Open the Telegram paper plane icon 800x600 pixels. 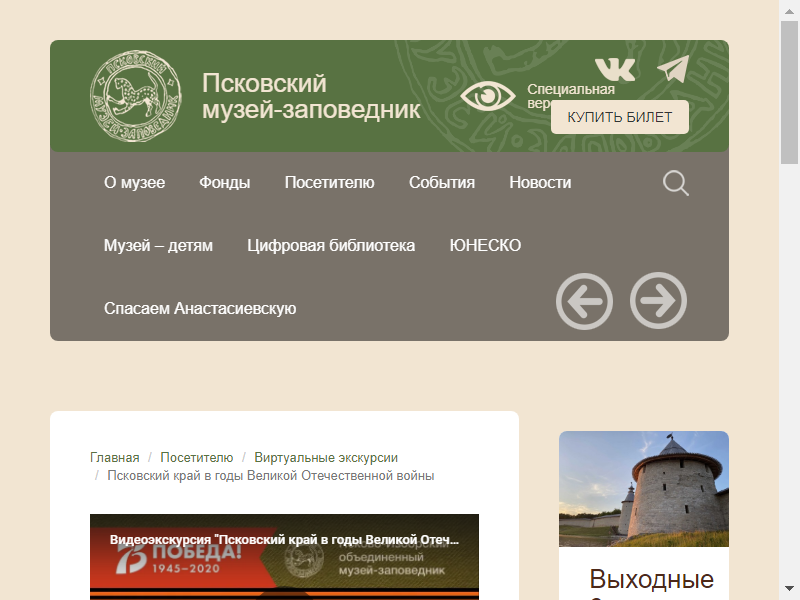click(673, 69)
